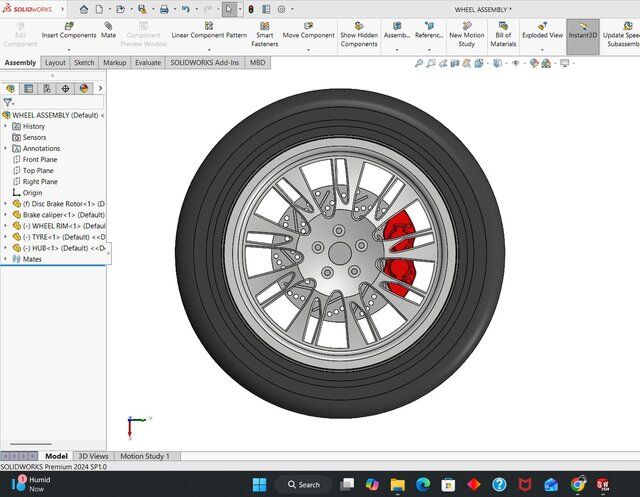Screen dimensions: 640x497
Task: Click Zoom to Area icon
Action: (x=431, y=63)
